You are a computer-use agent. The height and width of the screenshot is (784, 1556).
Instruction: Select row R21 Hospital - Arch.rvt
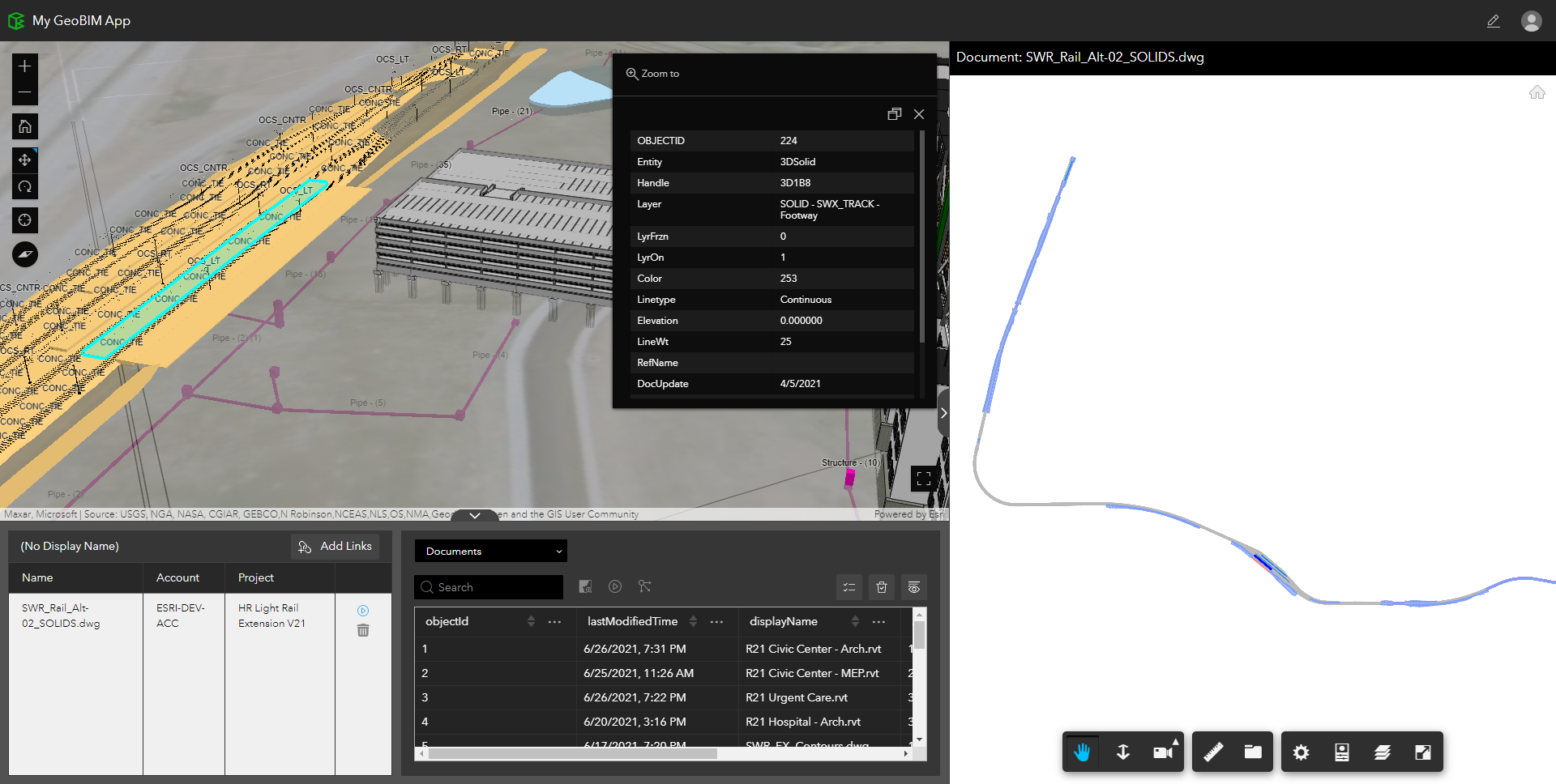pyautogui.click(x=663, y=722)
